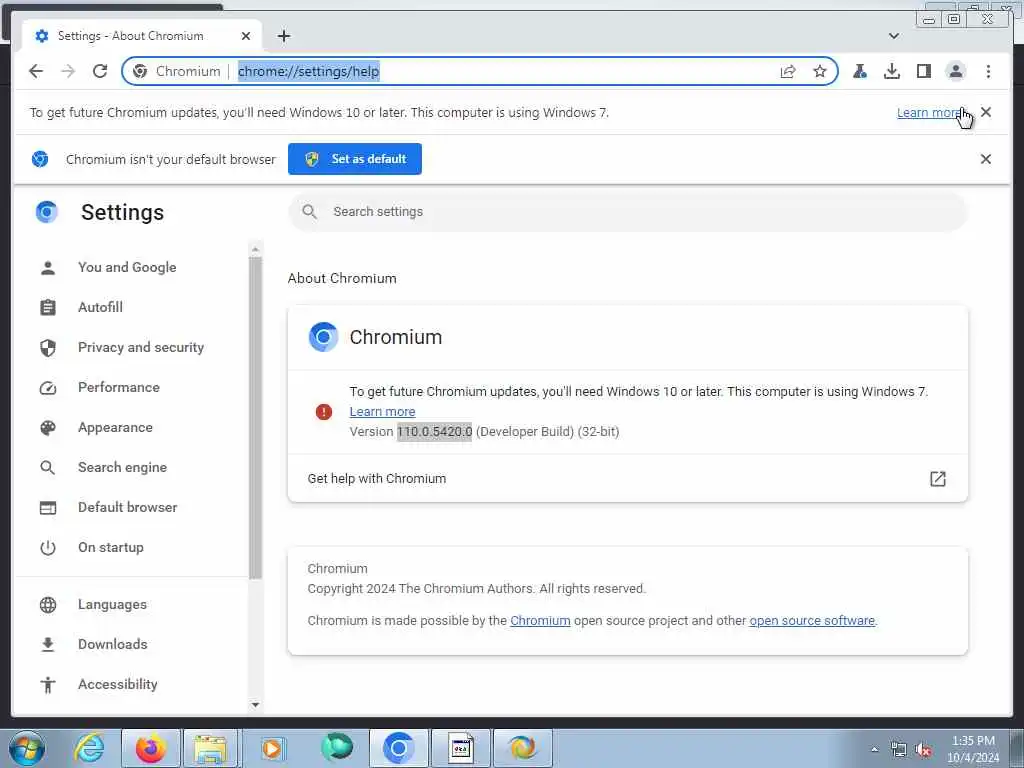
Task: Reload the settings page
Action: point(100,71)
